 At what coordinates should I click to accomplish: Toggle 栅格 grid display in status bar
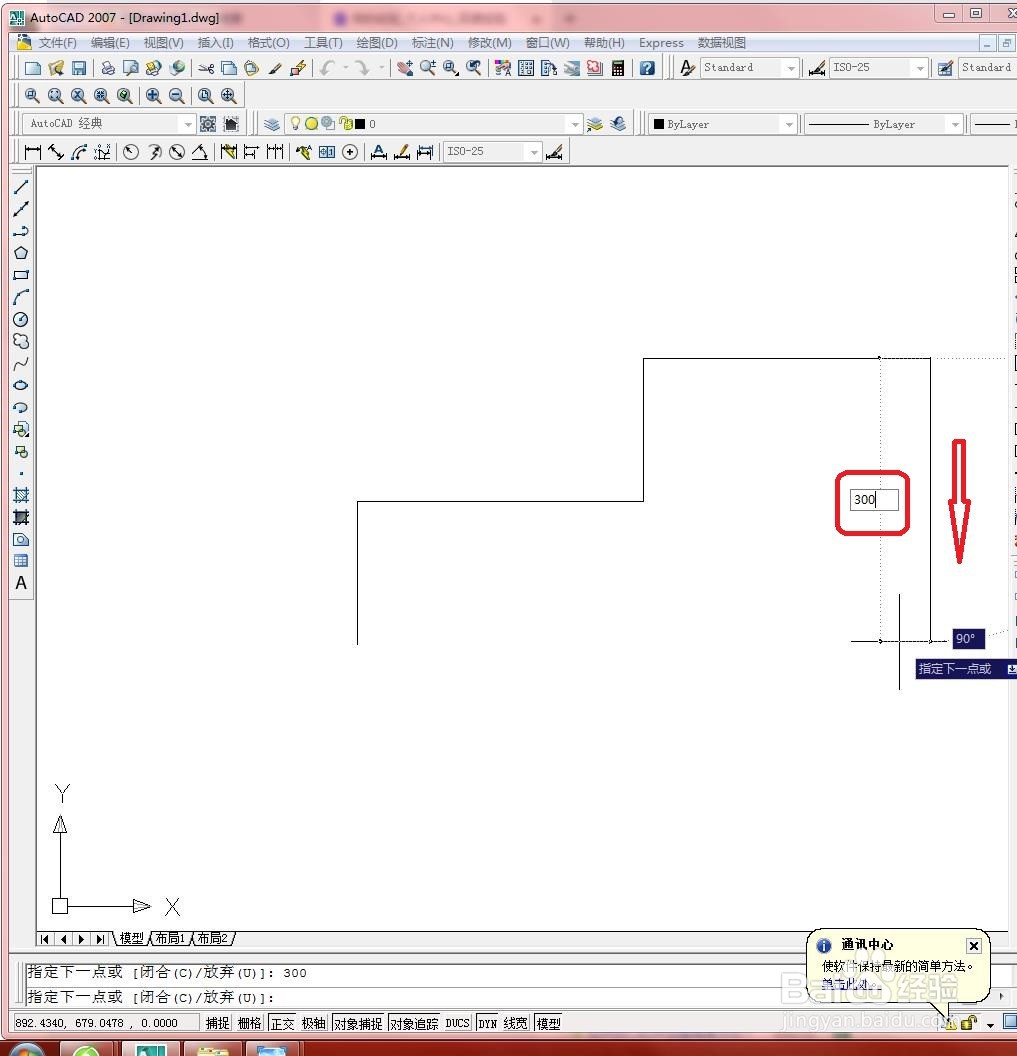[250, 1023]
